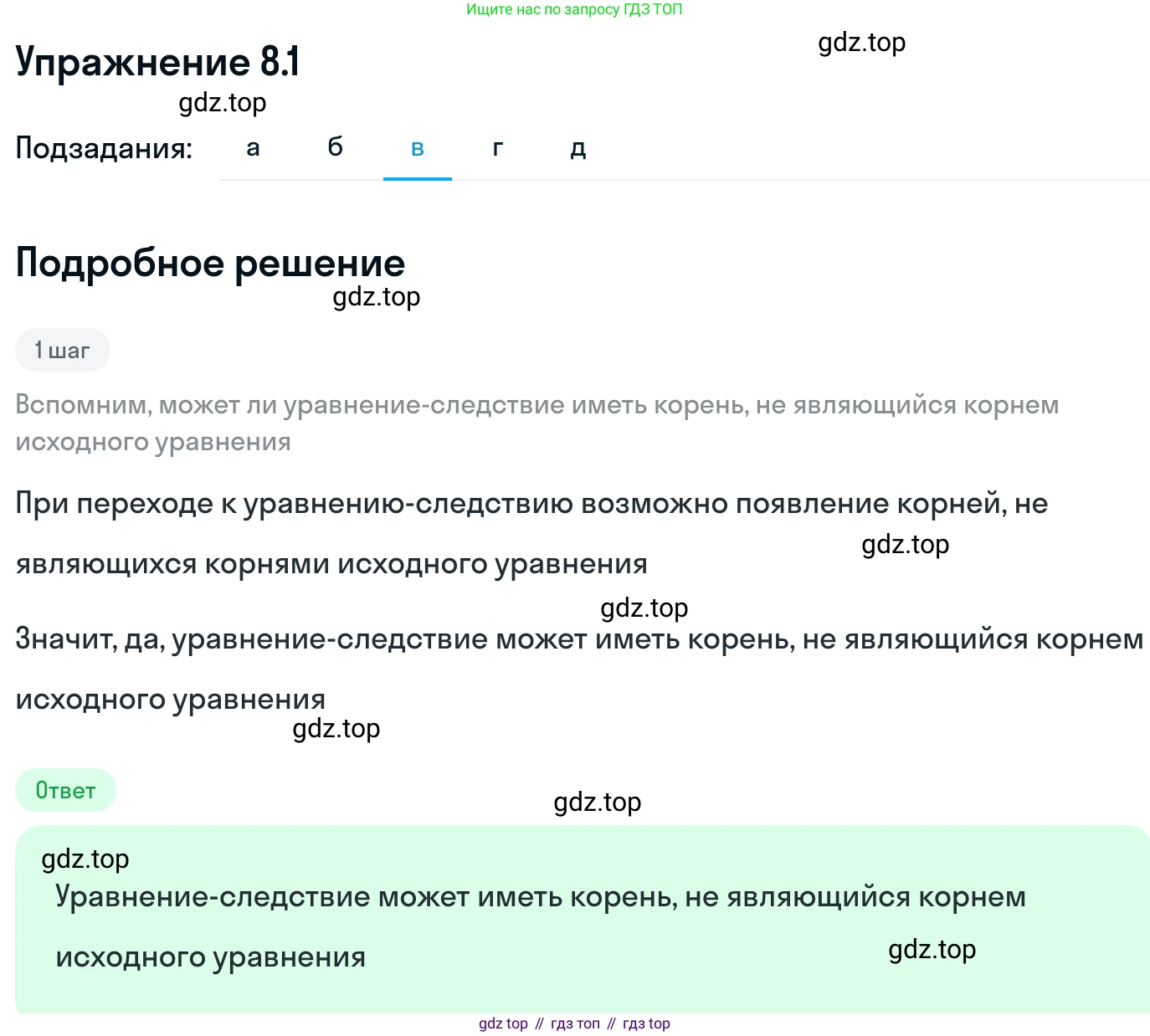The width and height of the screenshot is (1150, 1036).
Task: Select the active subtask tab «в»
Action: click(x=418, y=148)
